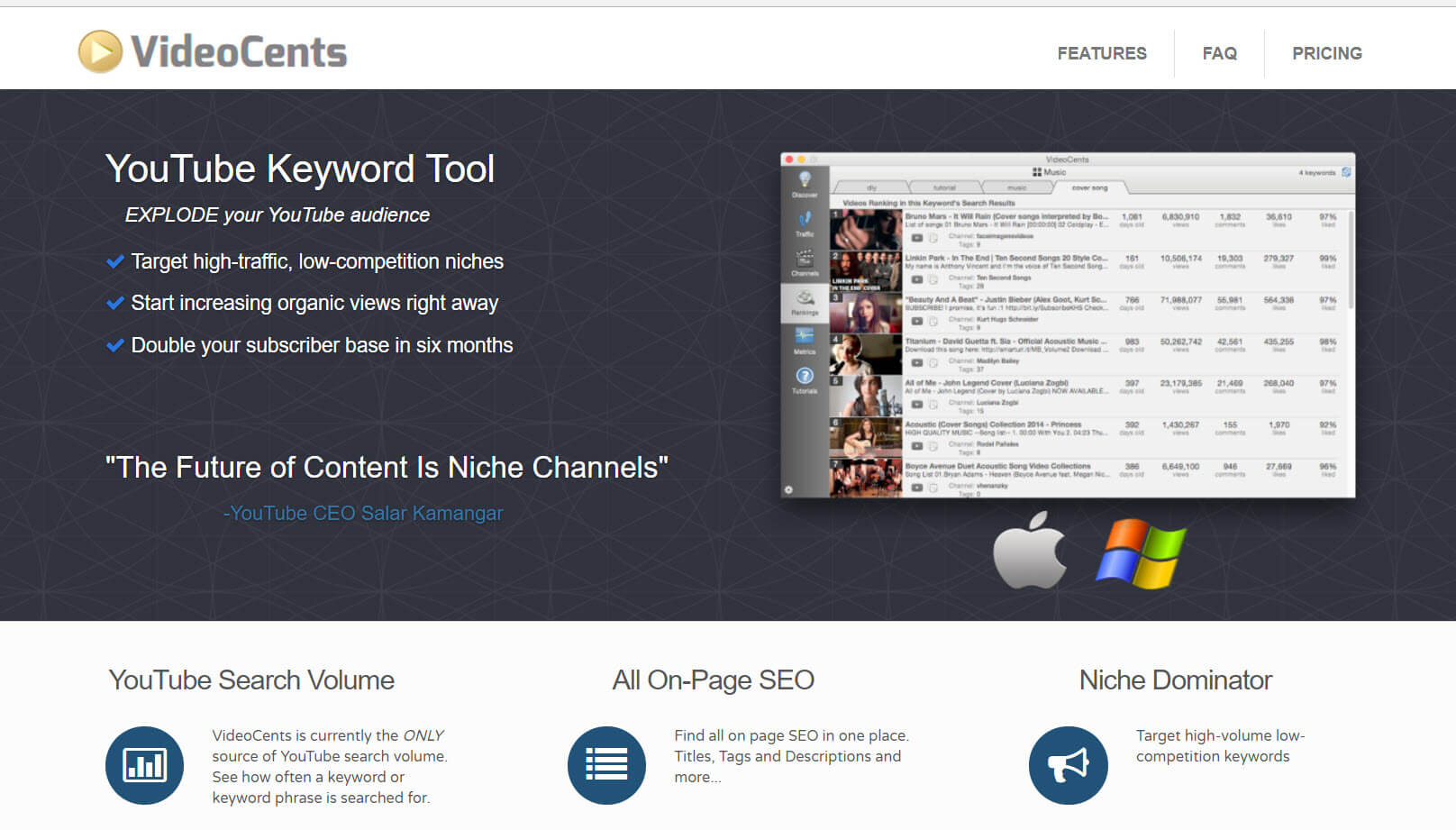Click the results list vertical scrollbar
Screen dimensions: 1456x830
tap(1350, 261)
